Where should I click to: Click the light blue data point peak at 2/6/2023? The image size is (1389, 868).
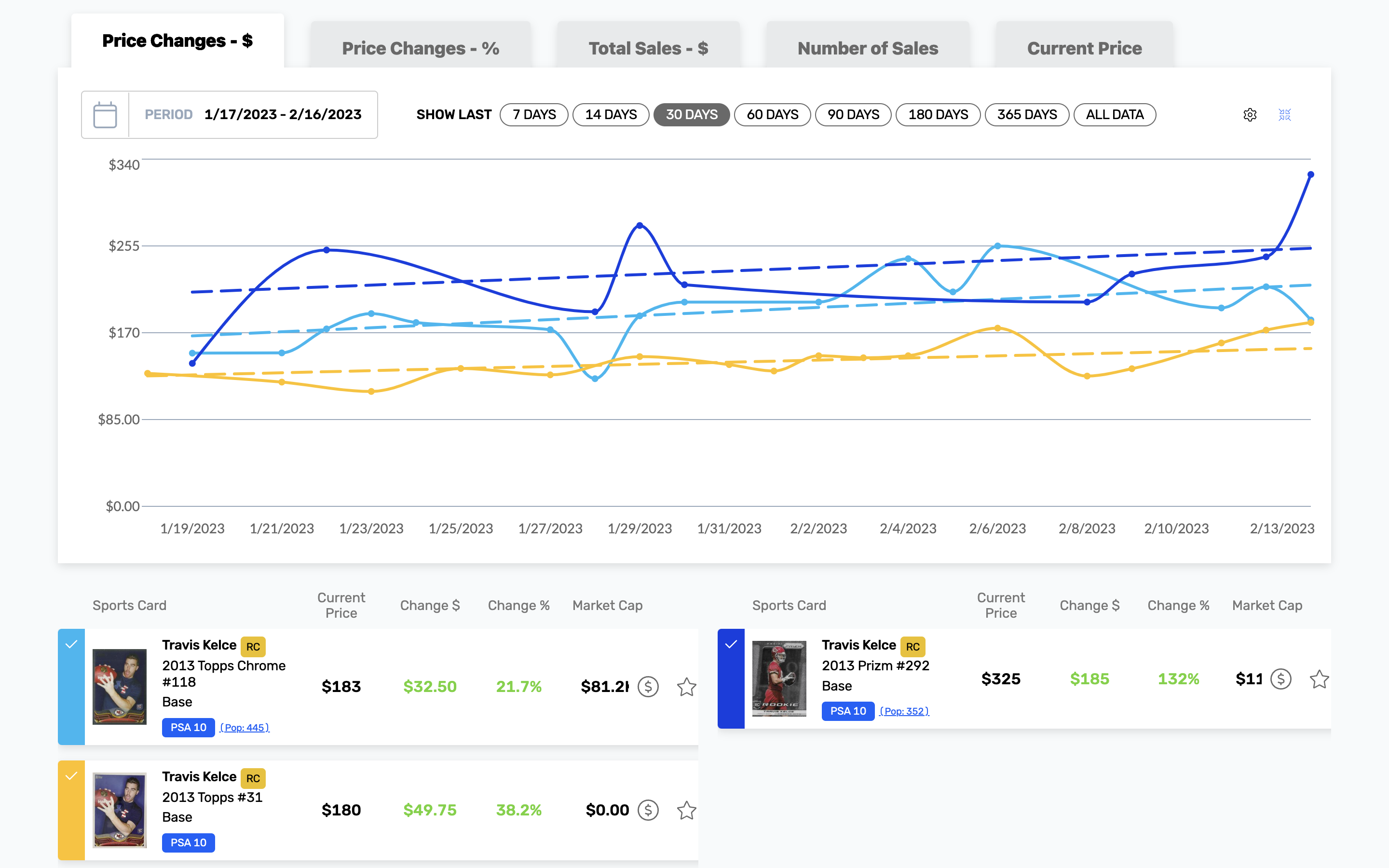coord(997,246)
